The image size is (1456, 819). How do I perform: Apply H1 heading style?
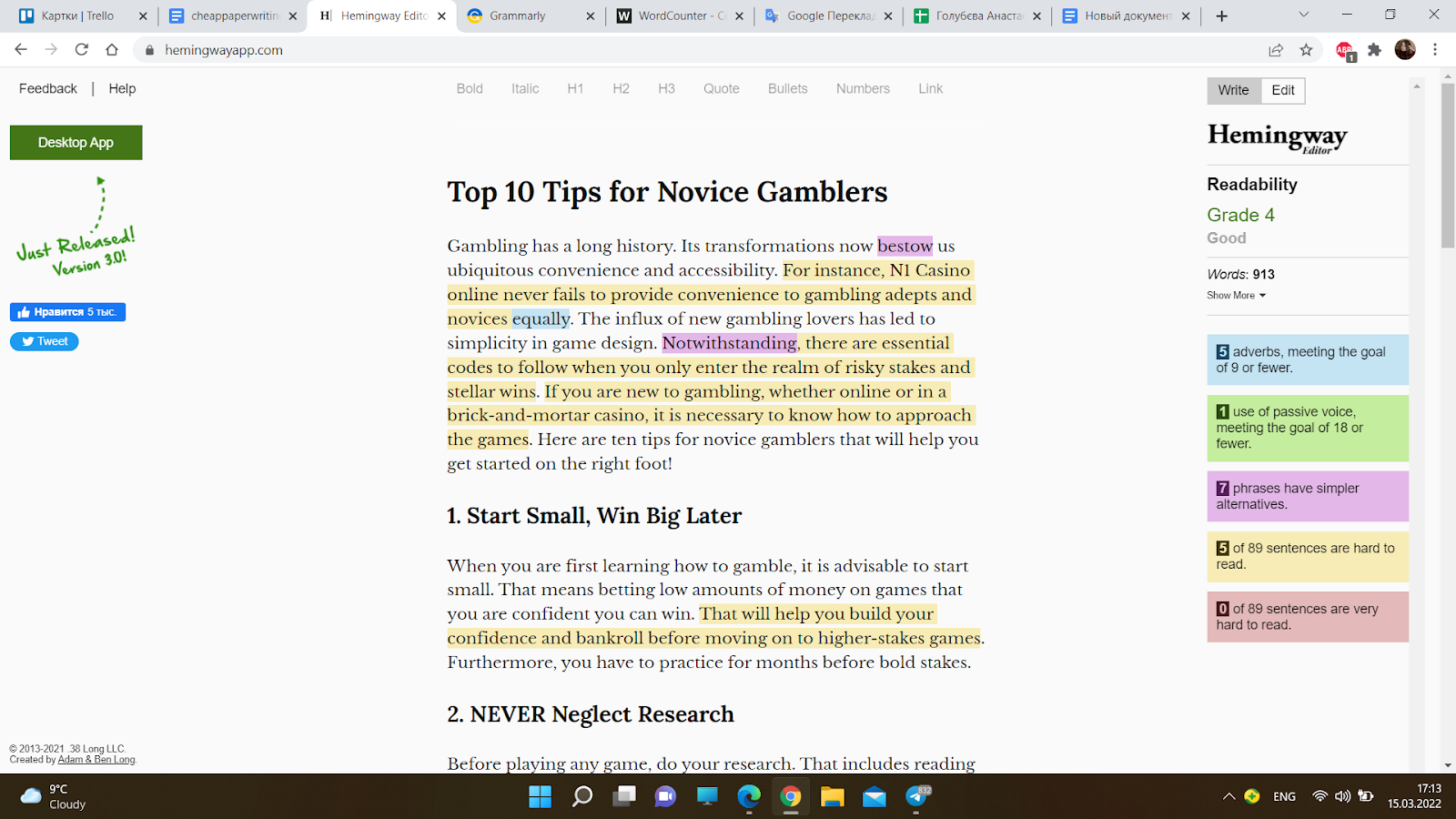[x=575, y=88]
